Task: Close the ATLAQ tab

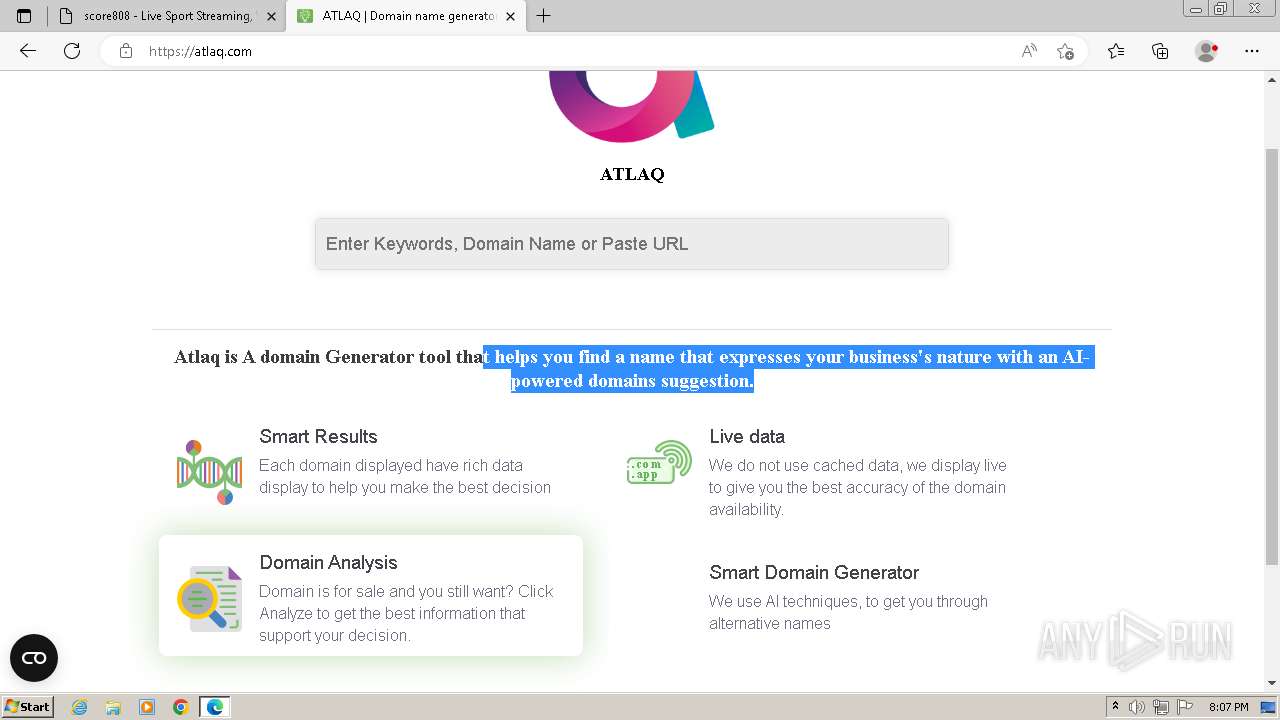Action: (511, 16)
